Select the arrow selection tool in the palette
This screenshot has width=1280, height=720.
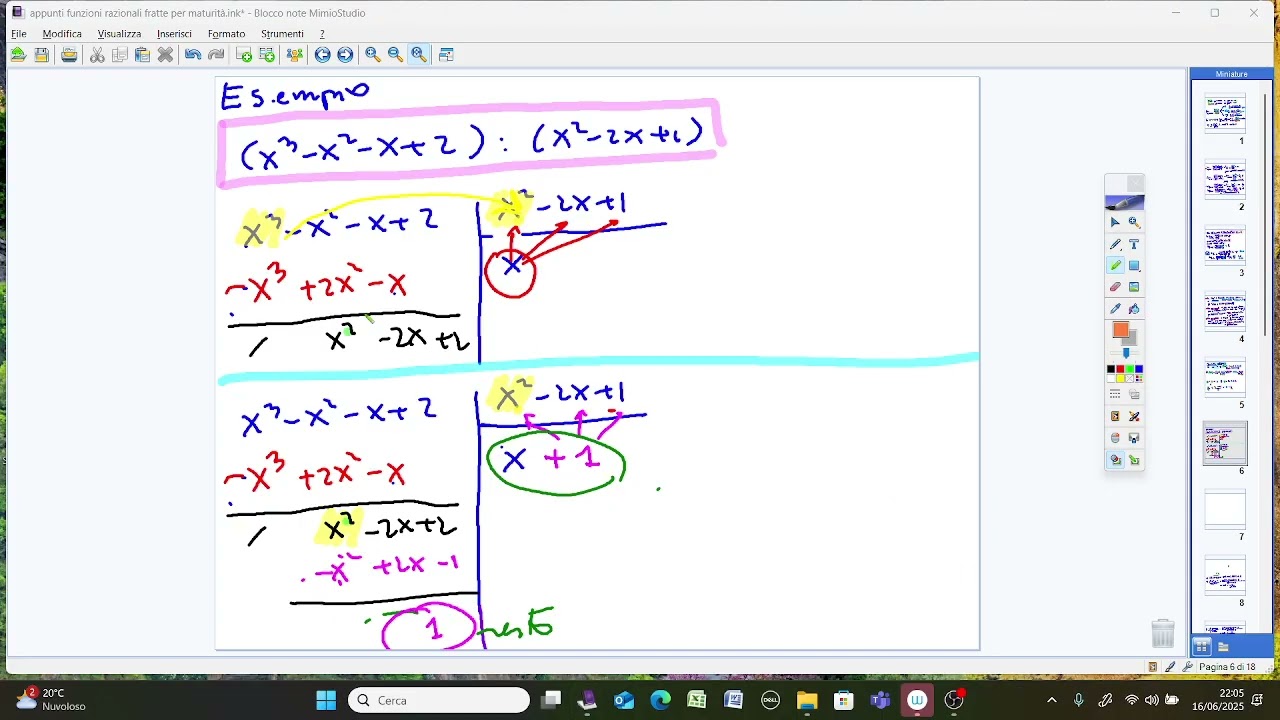(x=1115, y=223)
